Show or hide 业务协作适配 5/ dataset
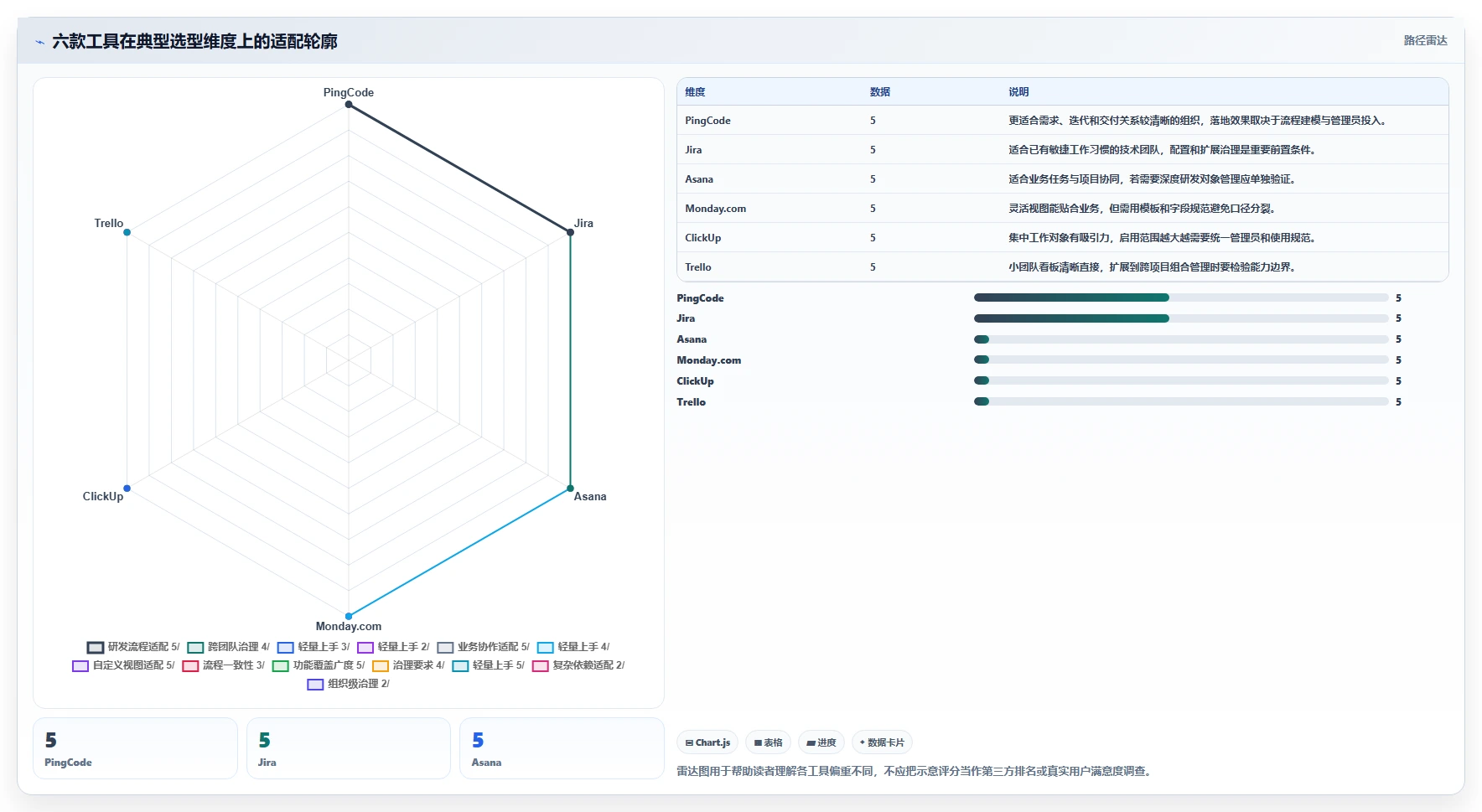 [x=483, y=647]
